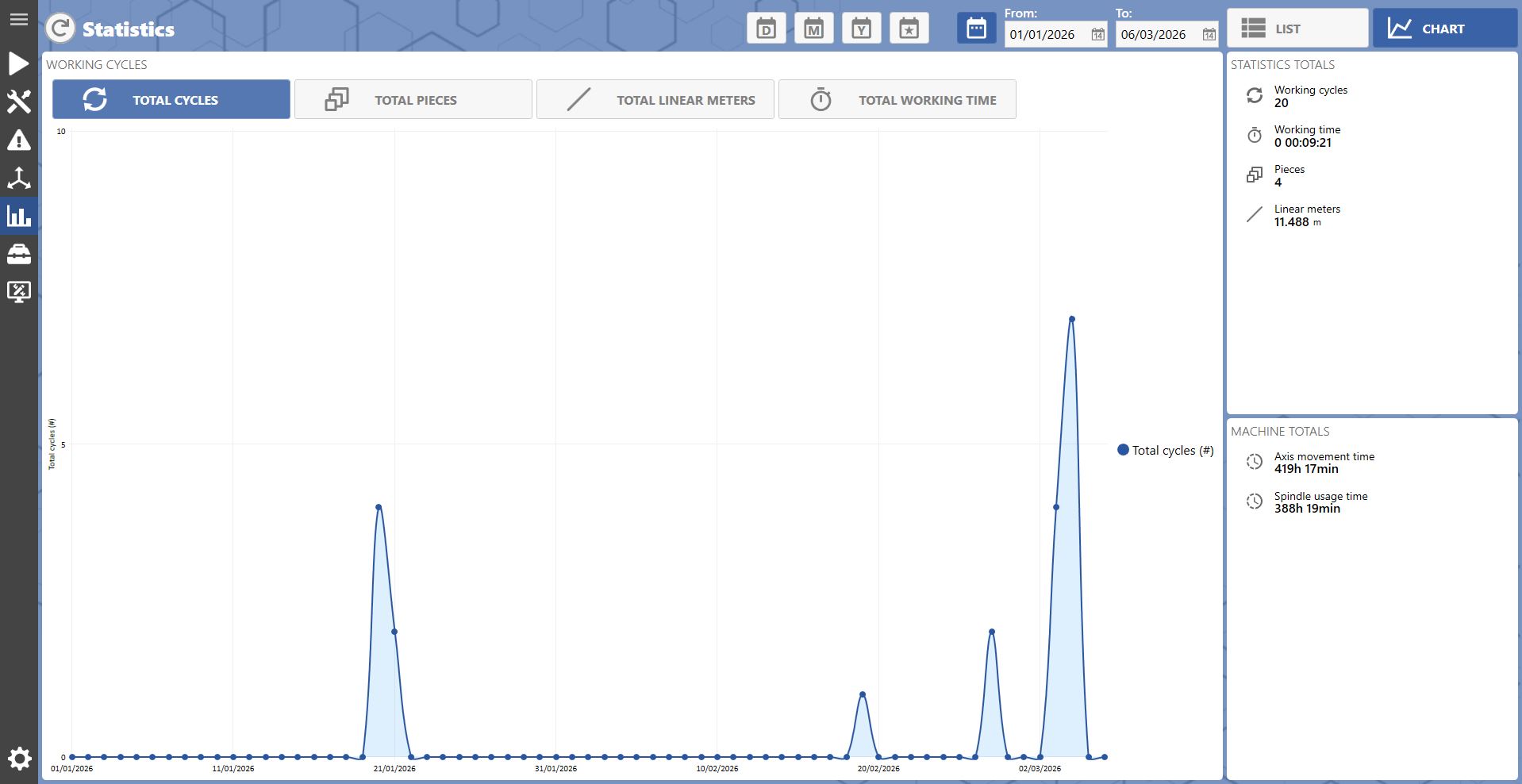Image resolution: width=1522 pixels, height=784 pixels.
Task: Switch to CHART view
Action: coord(1444,29)
